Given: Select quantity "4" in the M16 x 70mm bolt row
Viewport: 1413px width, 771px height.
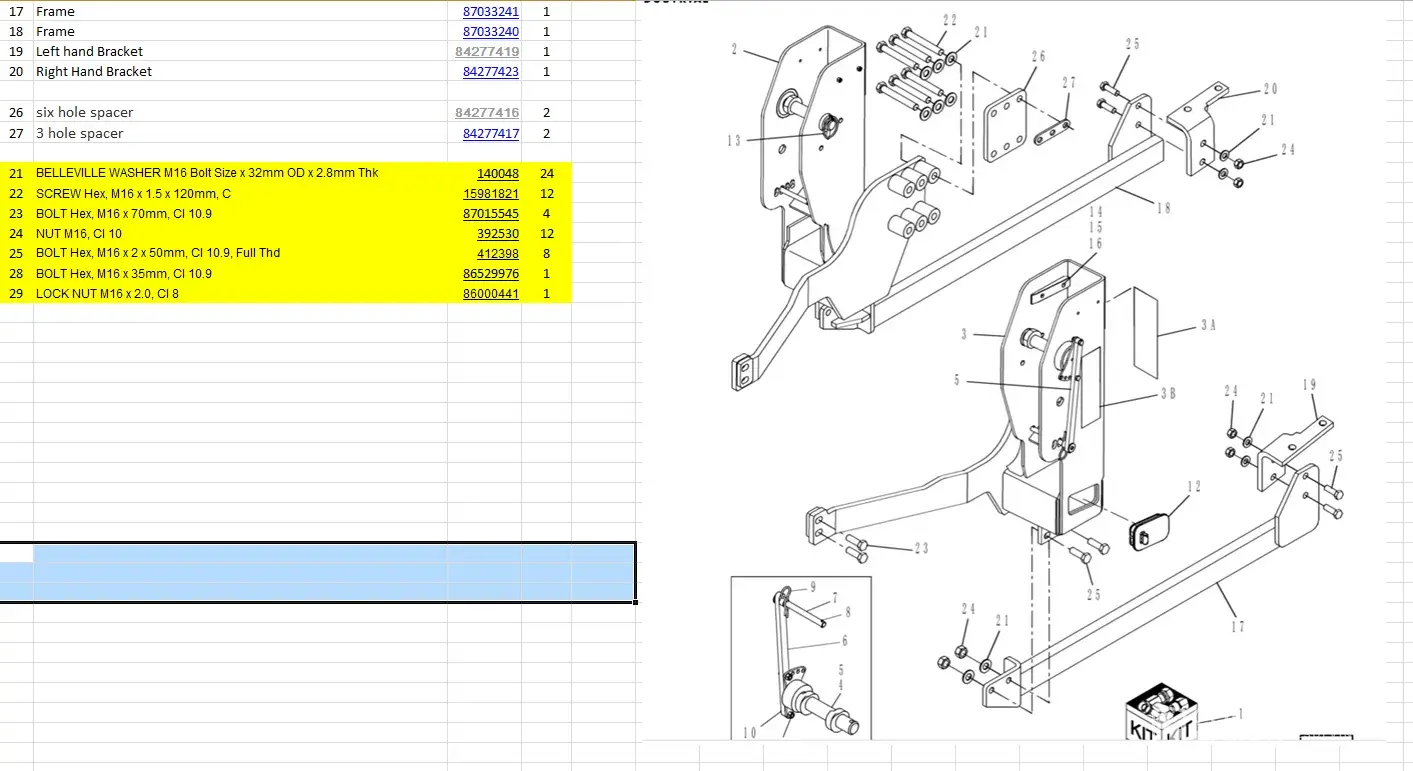Looking at the screenshot, I should [x=547, y=214].
